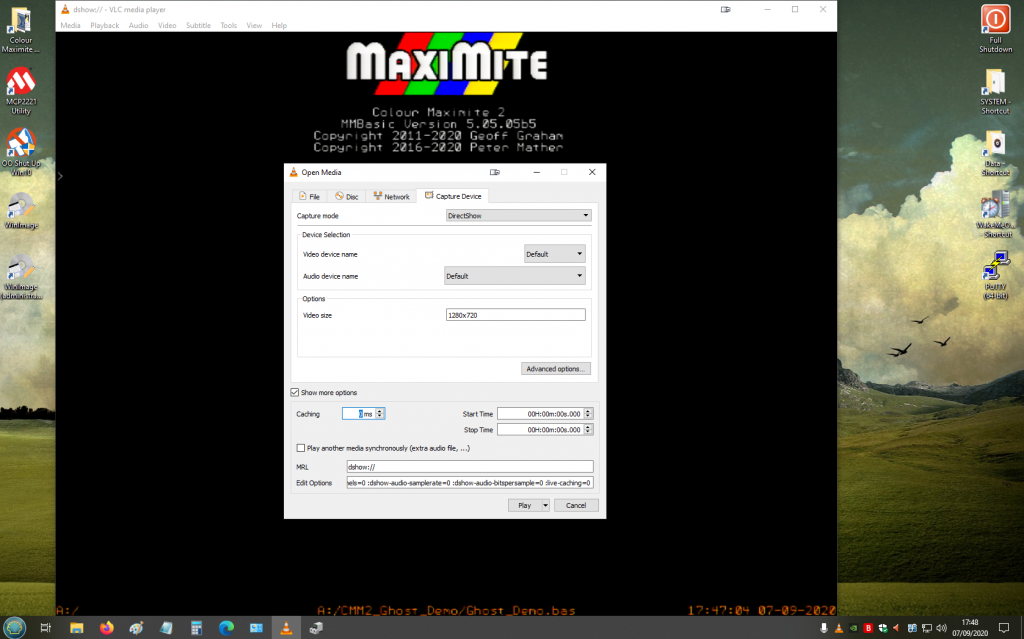Viewport: 1024px width, 639px height.
Task: Expand the Play button dropdown arrow
Action: click(x=545, y=506)
